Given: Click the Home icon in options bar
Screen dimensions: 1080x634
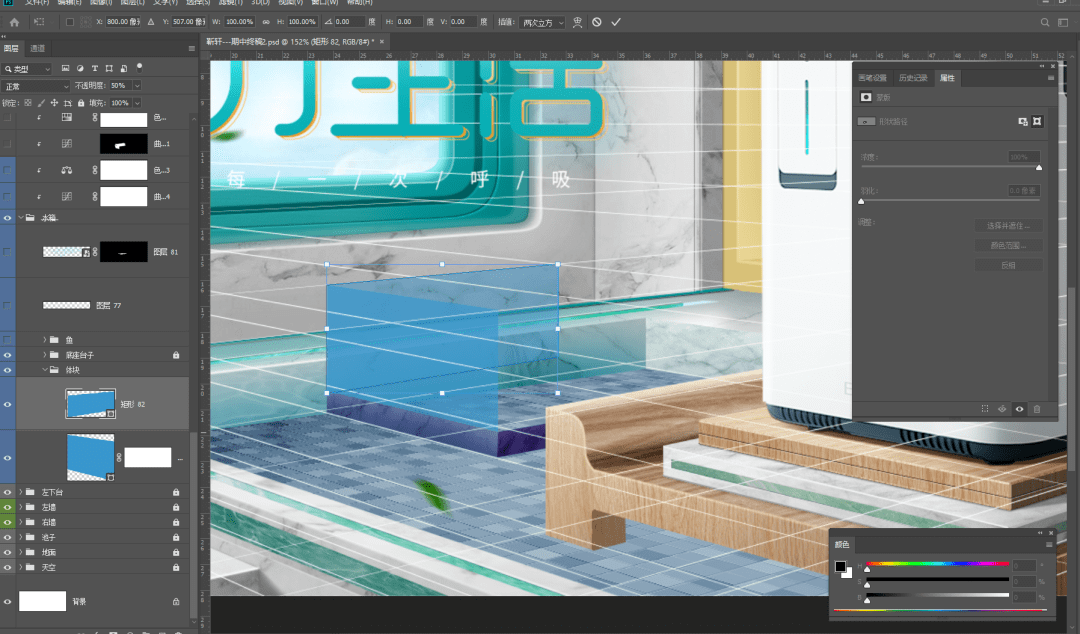Looking at the screenshot, I should (x=14, y=22).
